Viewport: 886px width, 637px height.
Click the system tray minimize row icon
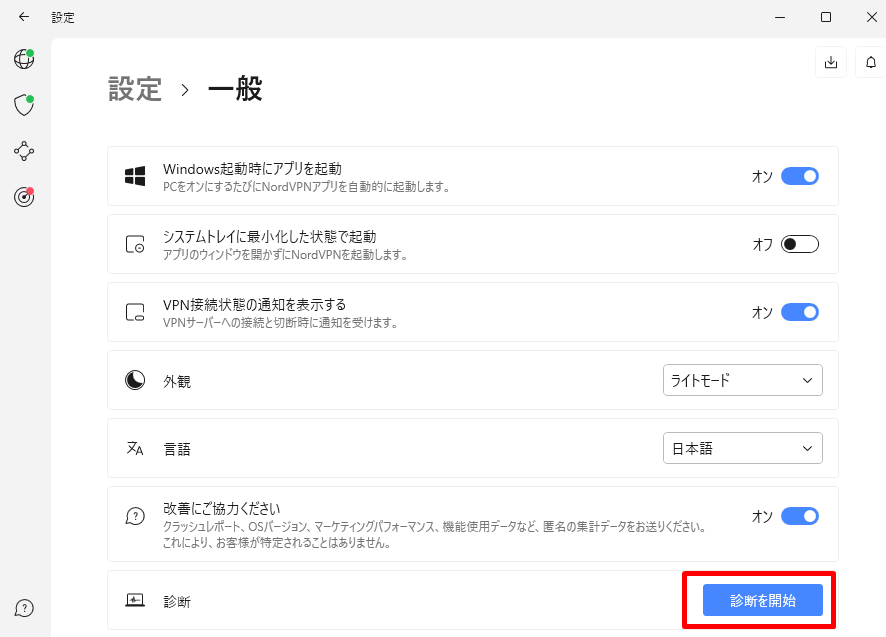[x=135, y=244]
